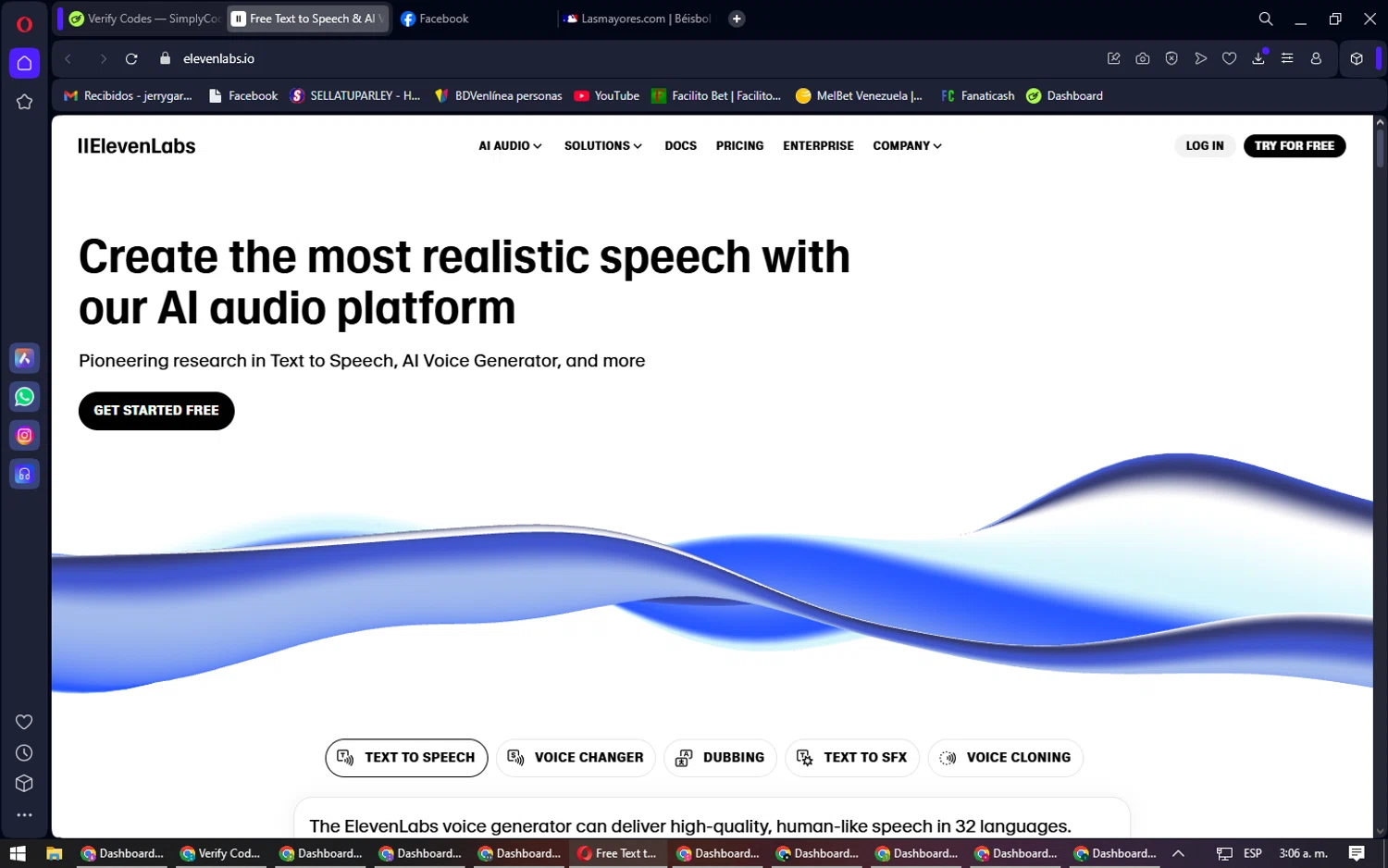1388x868 pixels.
Task: Switch to Verify Codes SimplyCodes tab
Action: tap(143, 19)
